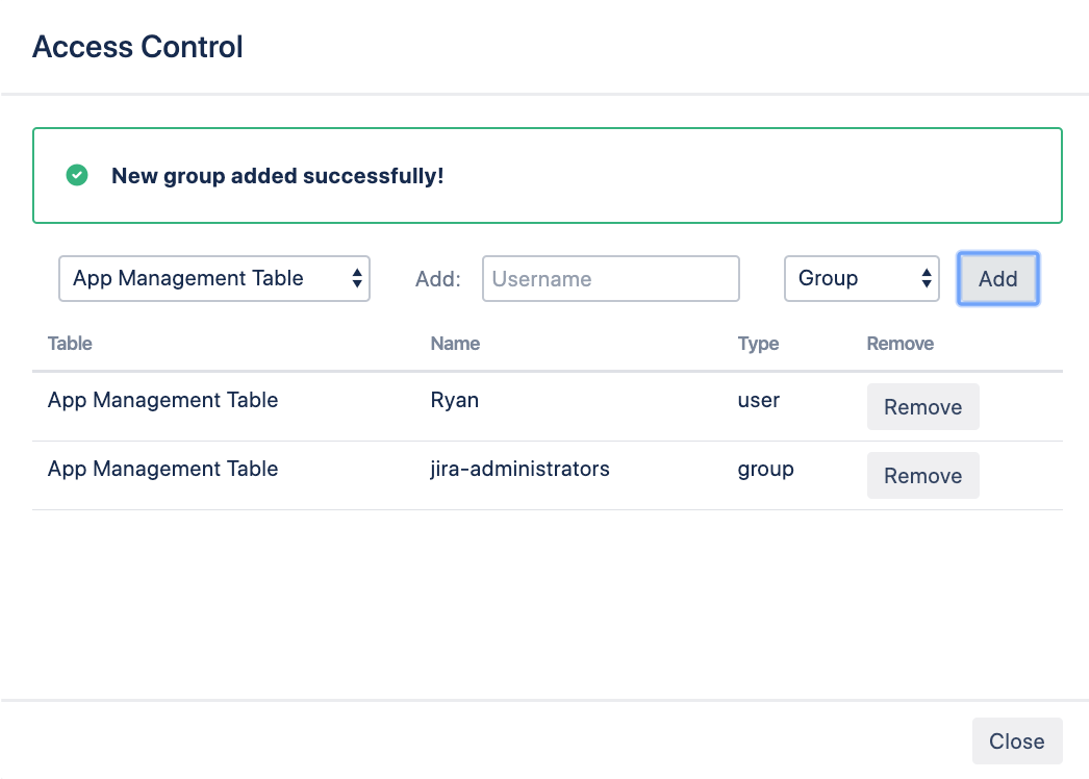This screenshot has width=1089, height=779.
Task: Click the 'user' type cell
Action: 758,400
